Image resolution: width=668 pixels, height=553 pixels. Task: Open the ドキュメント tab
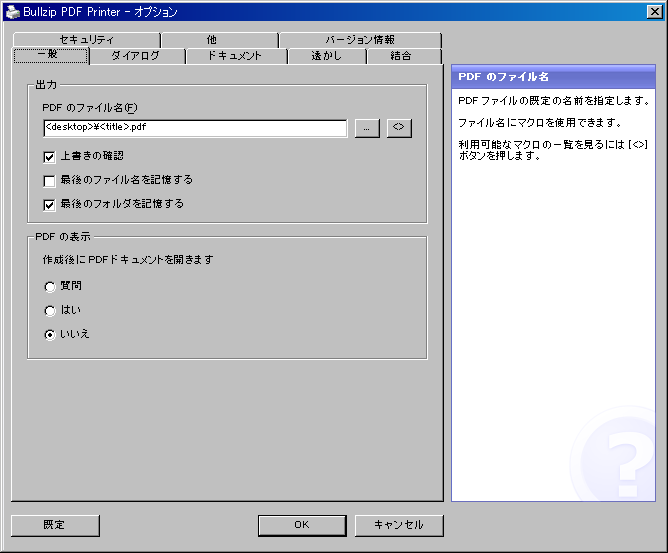(x=235, y=56)
